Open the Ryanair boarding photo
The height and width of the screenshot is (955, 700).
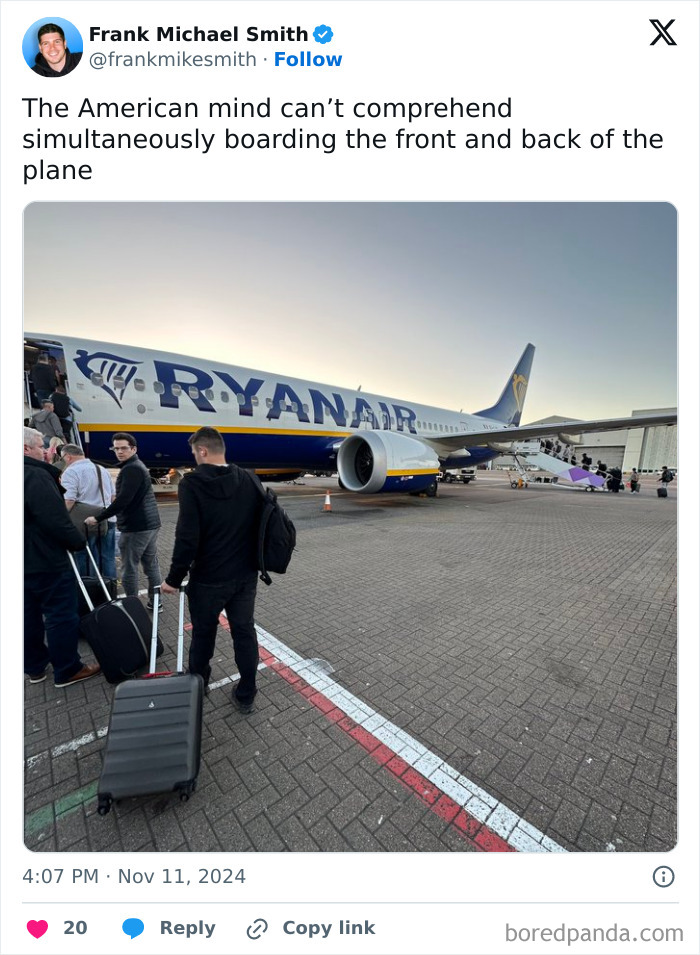[x=350, y=527]
